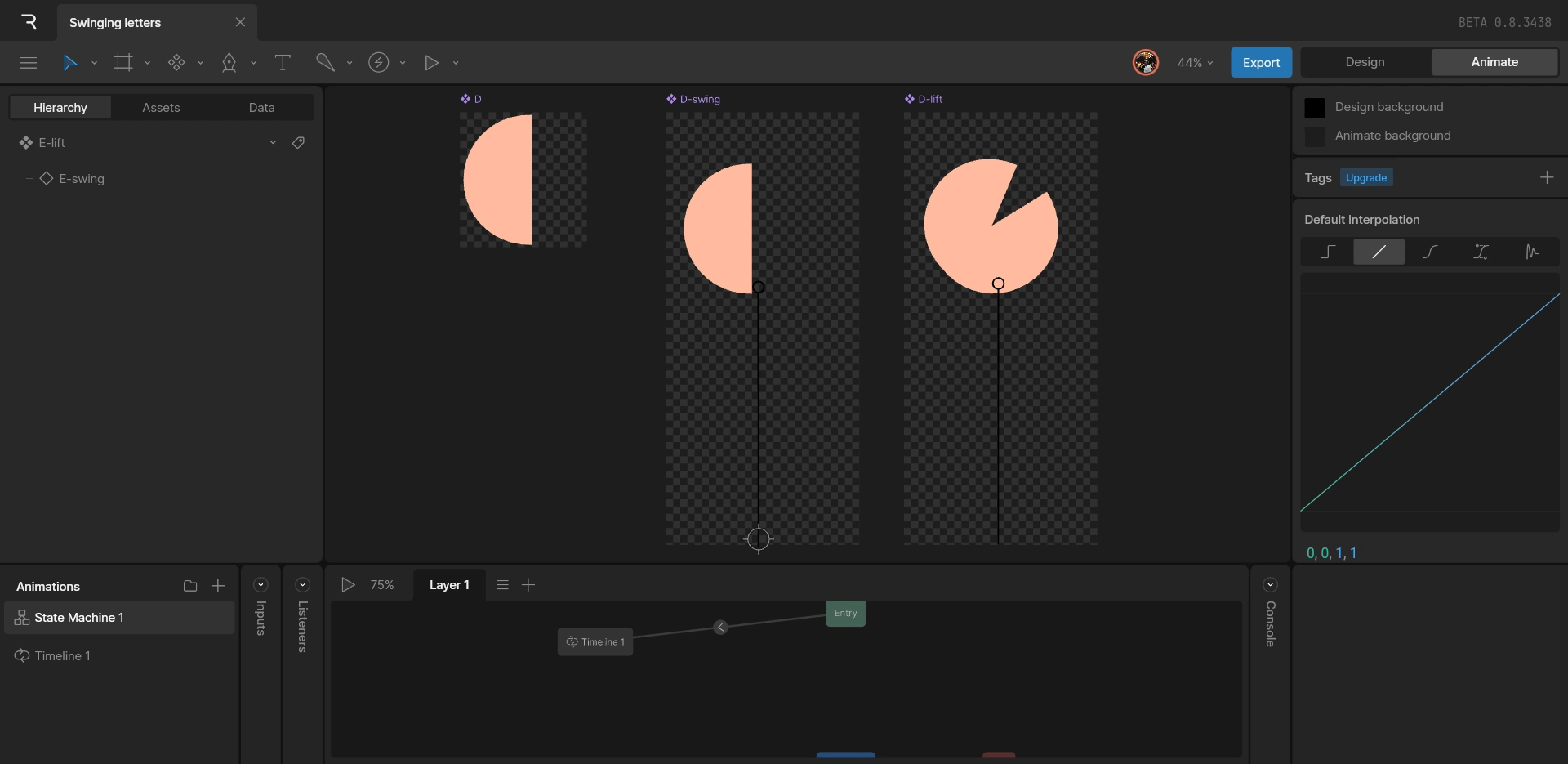
Task: Select the D-swing artboard label
Action: point(693,99)
